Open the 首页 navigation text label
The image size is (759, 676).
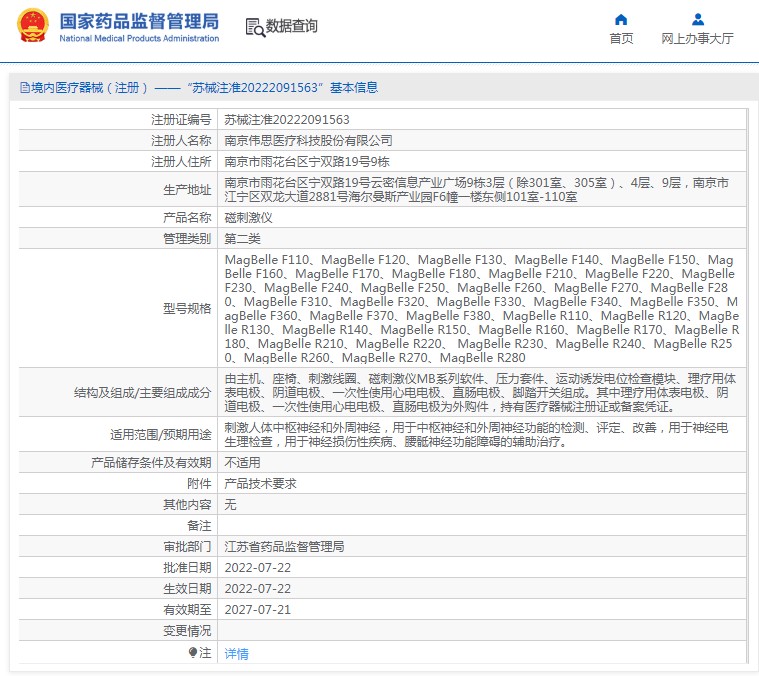point(621,39)
